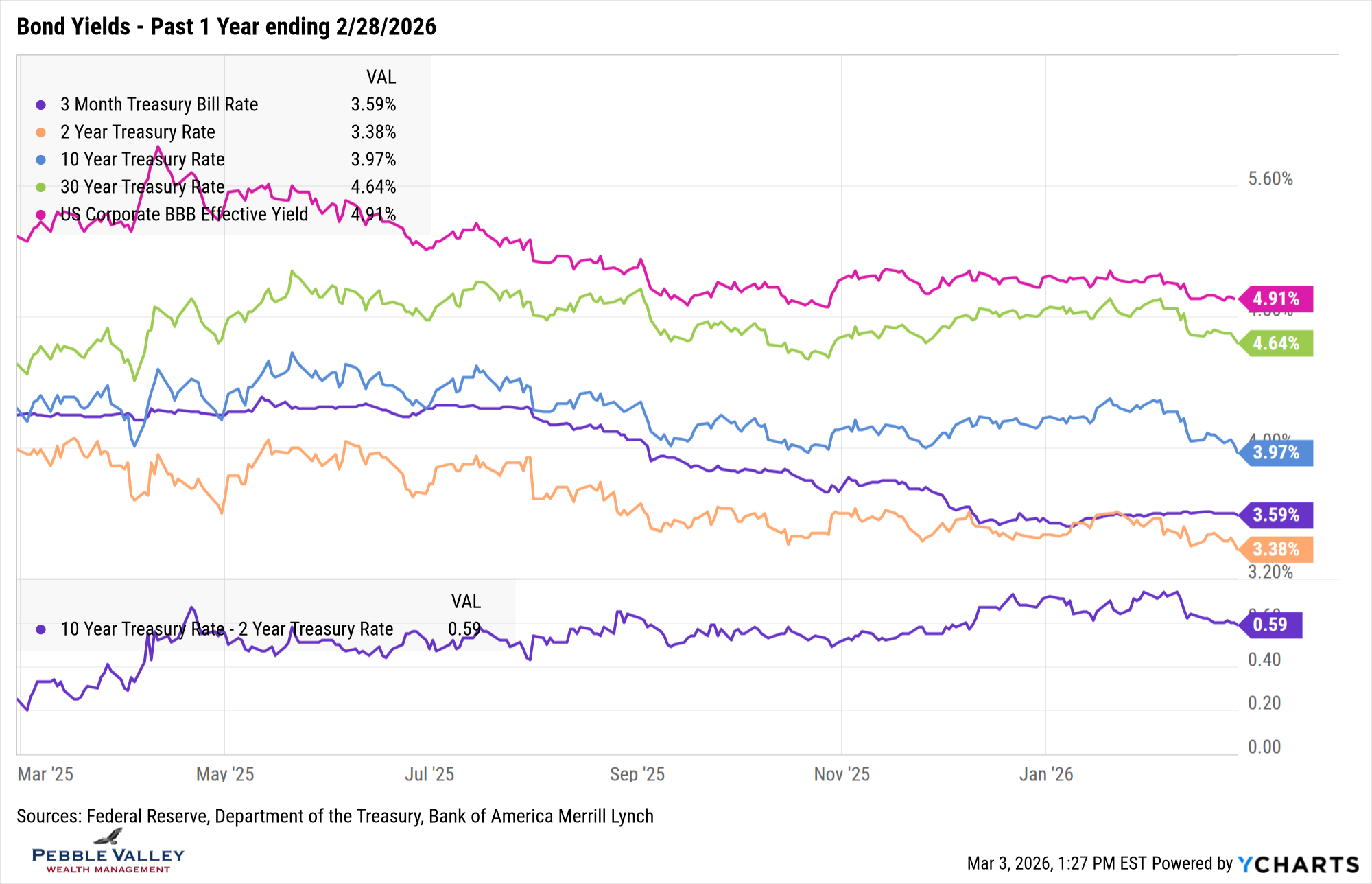The width and height of the screenshot is (1372, 884).
Task: Select the 10 Year Treasury Rate legend label
Action: click(x=143, y=160)
